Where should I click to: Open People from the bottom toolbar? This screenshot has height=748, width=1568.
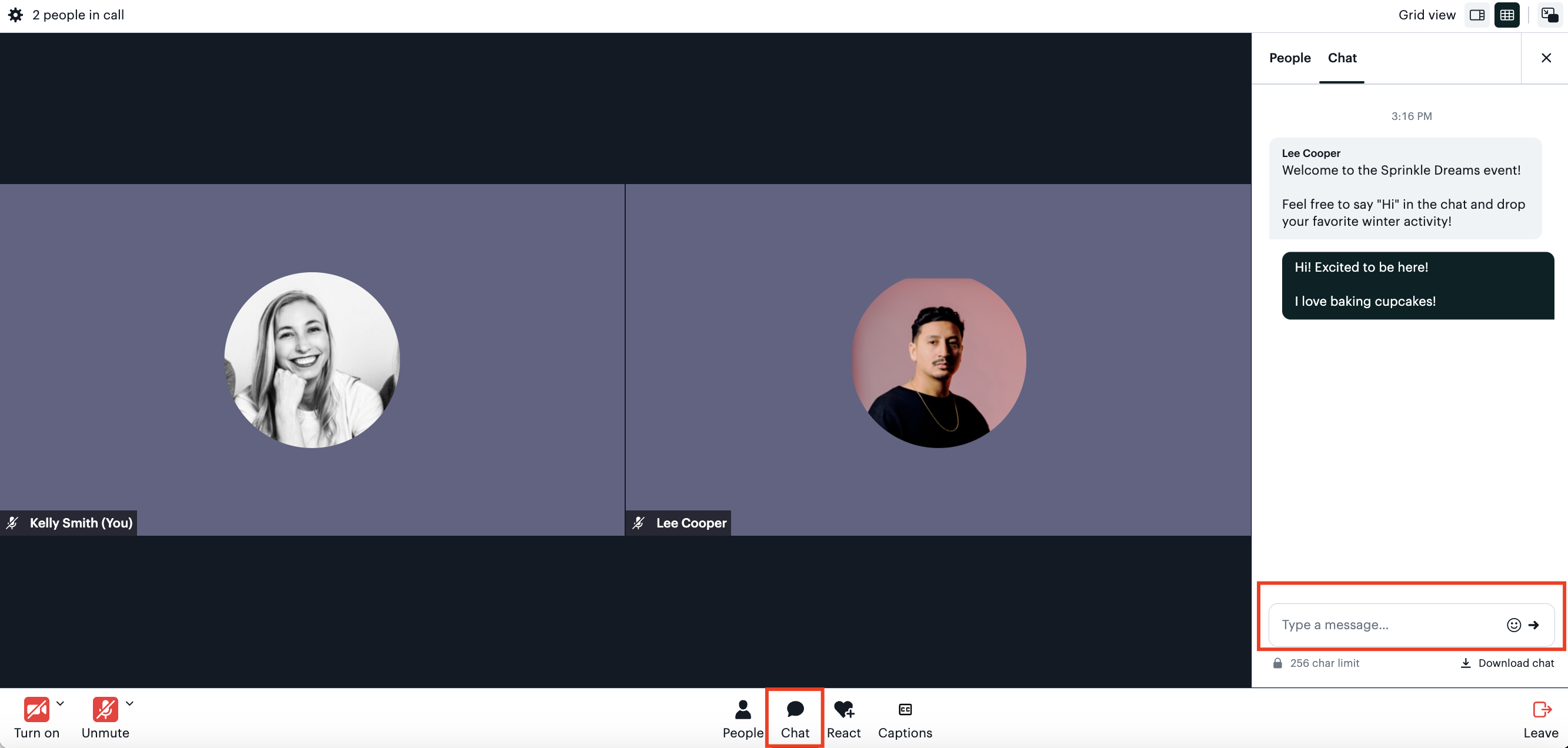[x=743, y=719]
